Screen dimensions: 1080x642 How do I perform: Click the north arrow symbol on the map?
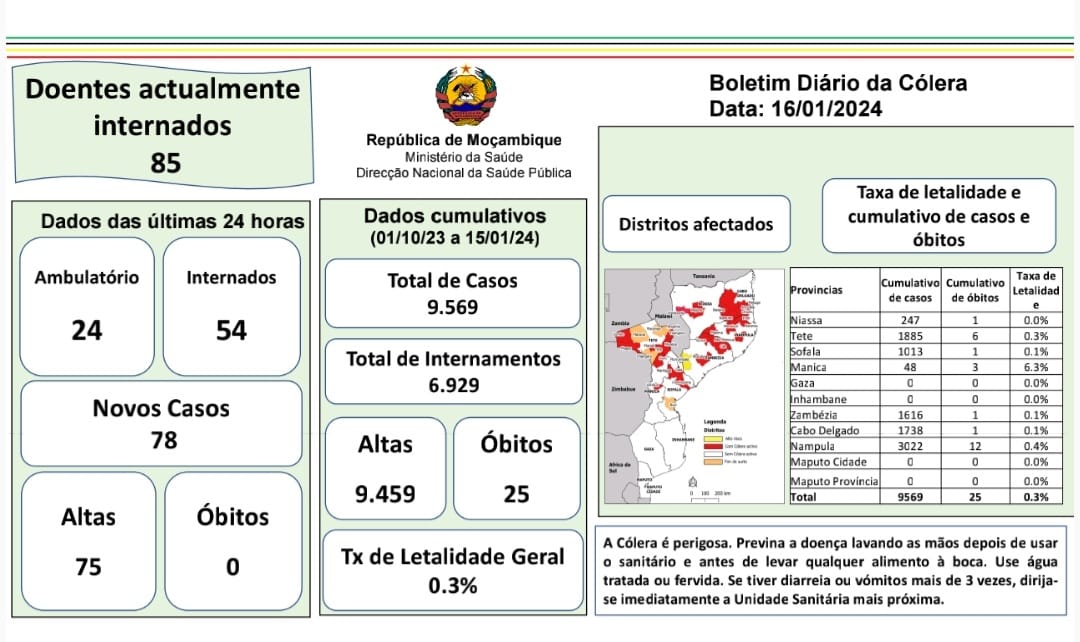click(x=692, y=482)
